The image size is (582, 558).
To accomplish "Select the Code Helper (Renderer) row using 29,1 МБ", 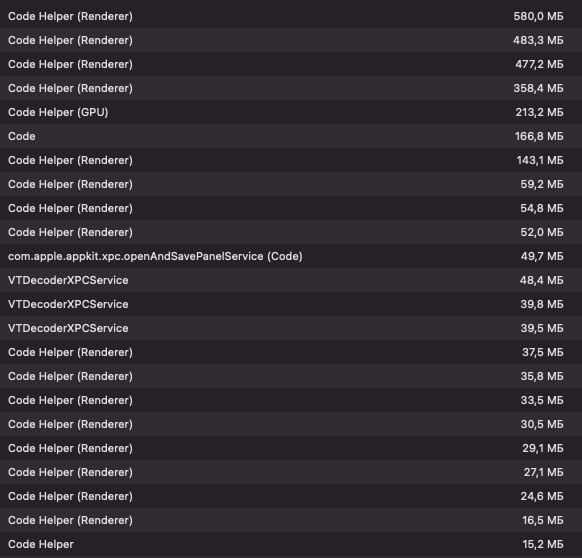I will (x=291, y=448).
